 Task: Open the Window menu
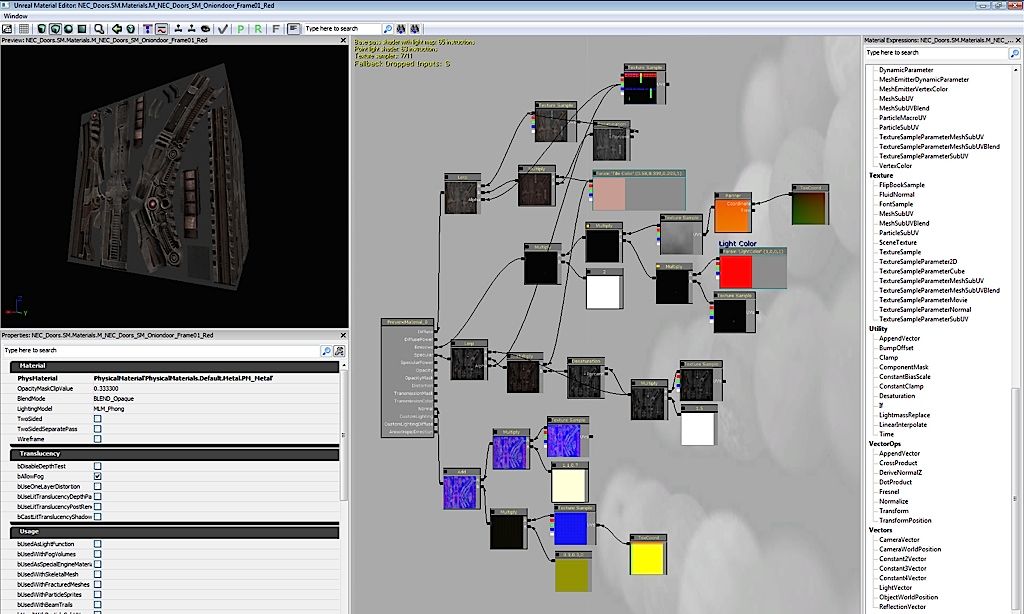pyautogui.click(x=16, y=16)
